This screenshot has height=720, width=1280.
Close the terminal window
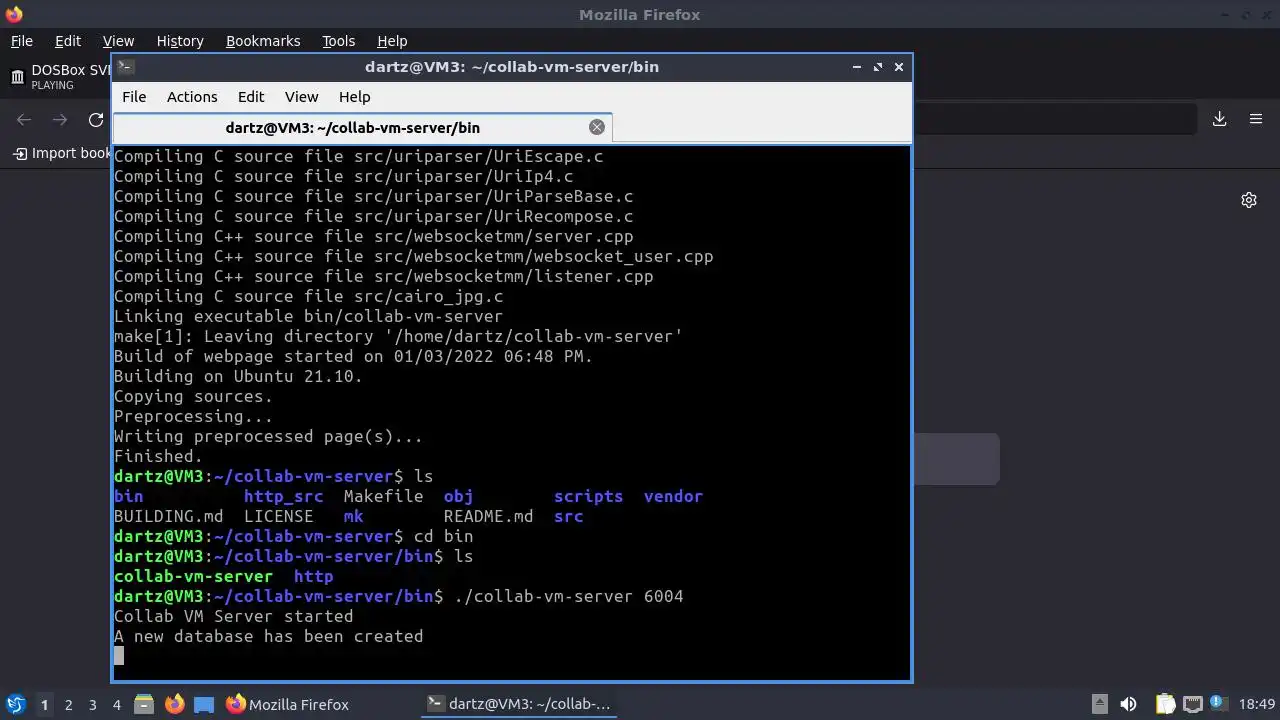coord(899,67)
